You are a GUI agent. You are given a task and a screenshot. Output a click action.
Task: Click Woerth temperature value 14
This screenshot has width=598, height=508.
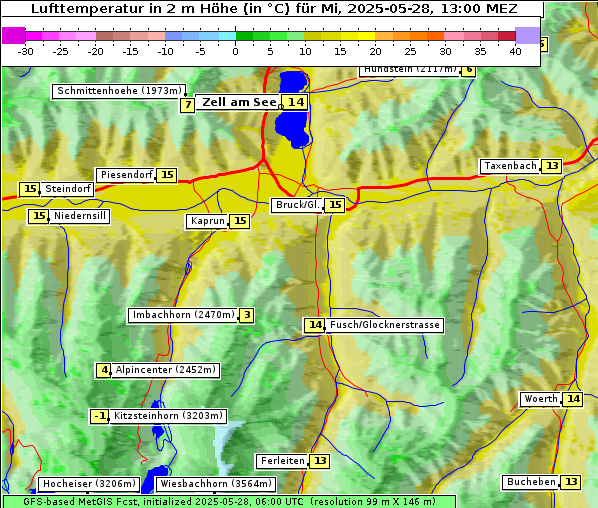coord(573,399)
